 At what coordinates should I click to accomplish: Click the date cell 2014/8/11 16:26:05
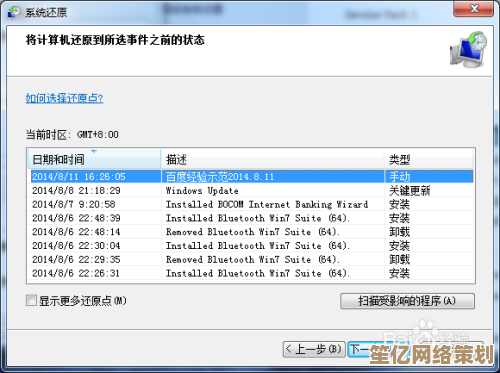(79, 177)
